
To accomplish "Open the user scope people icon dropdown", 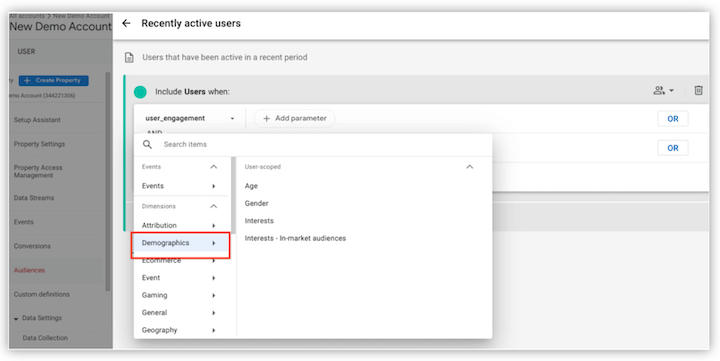I will [664, 90].
